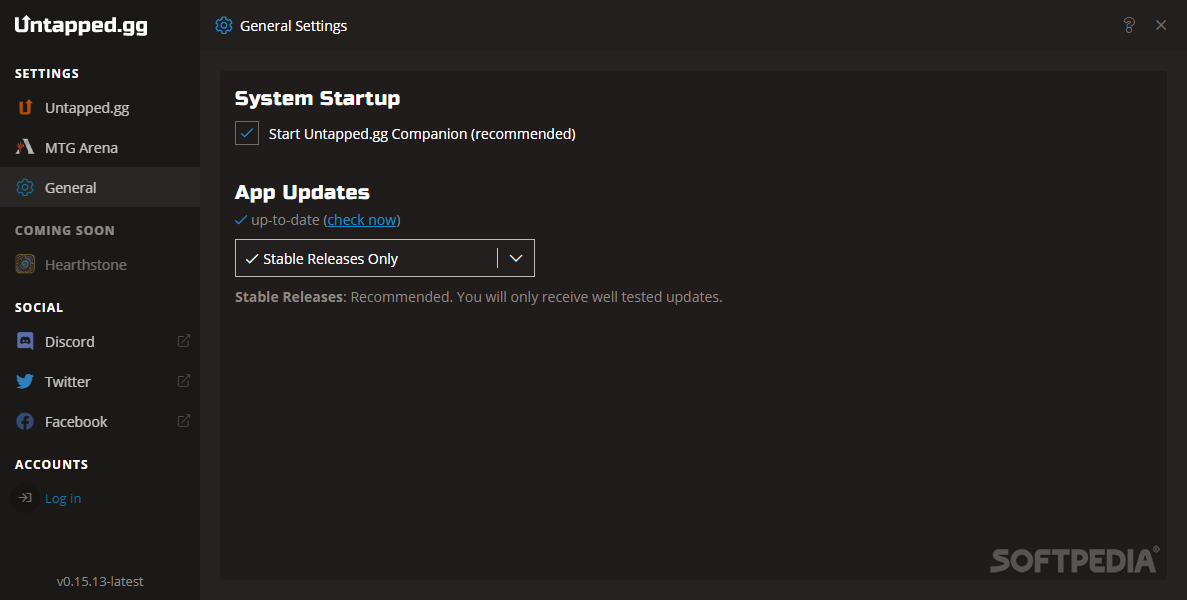Click the external link icon beside Twitter
This screenshot has height=600, width=1187.
point(183,381)
